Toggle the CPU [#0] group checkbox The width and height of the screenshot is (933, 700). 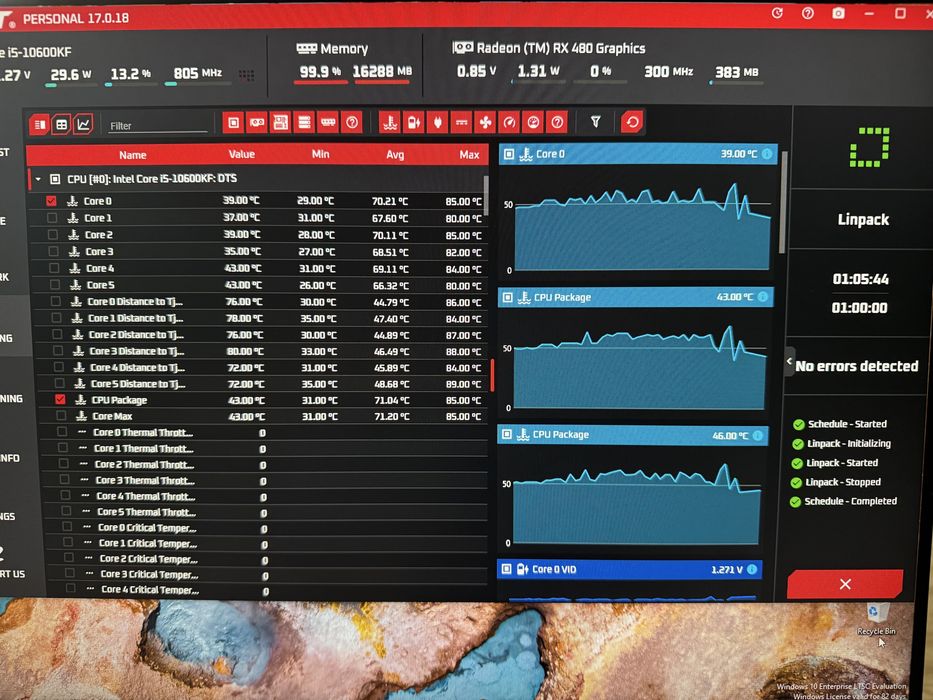click(55, 179)
